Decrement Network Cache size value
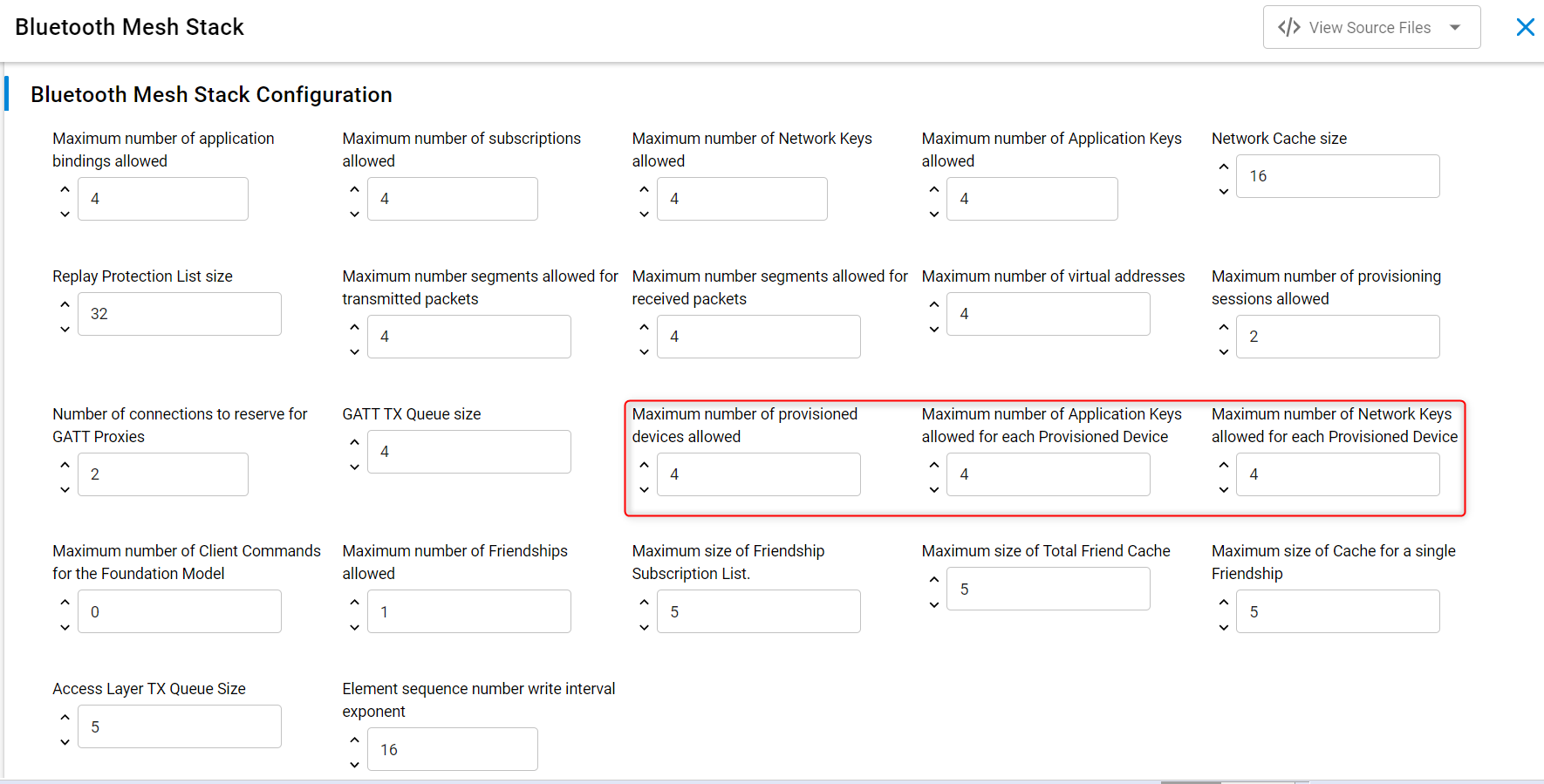 [1224, 191]
